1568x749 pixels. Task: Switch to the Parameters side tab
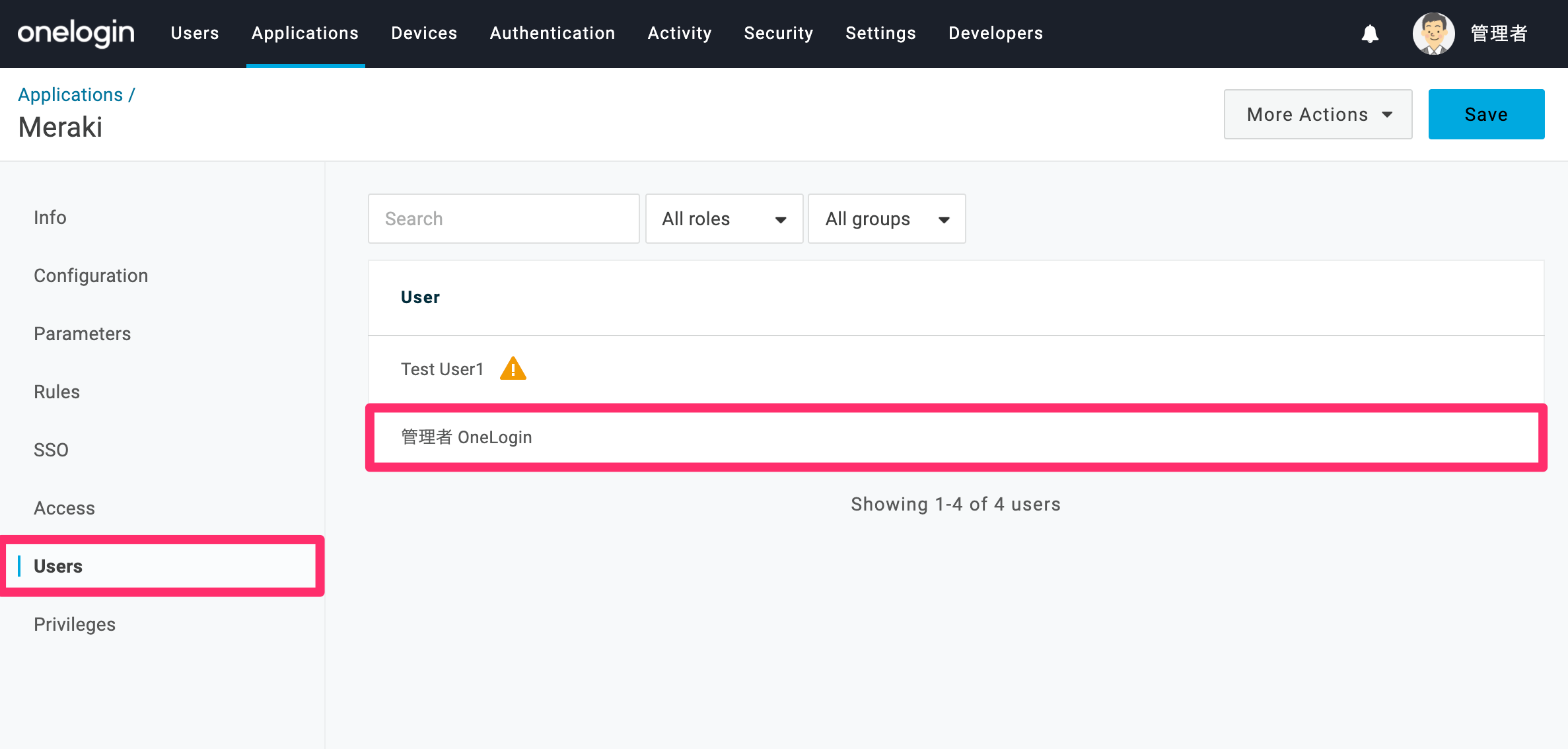click(83, 334)
